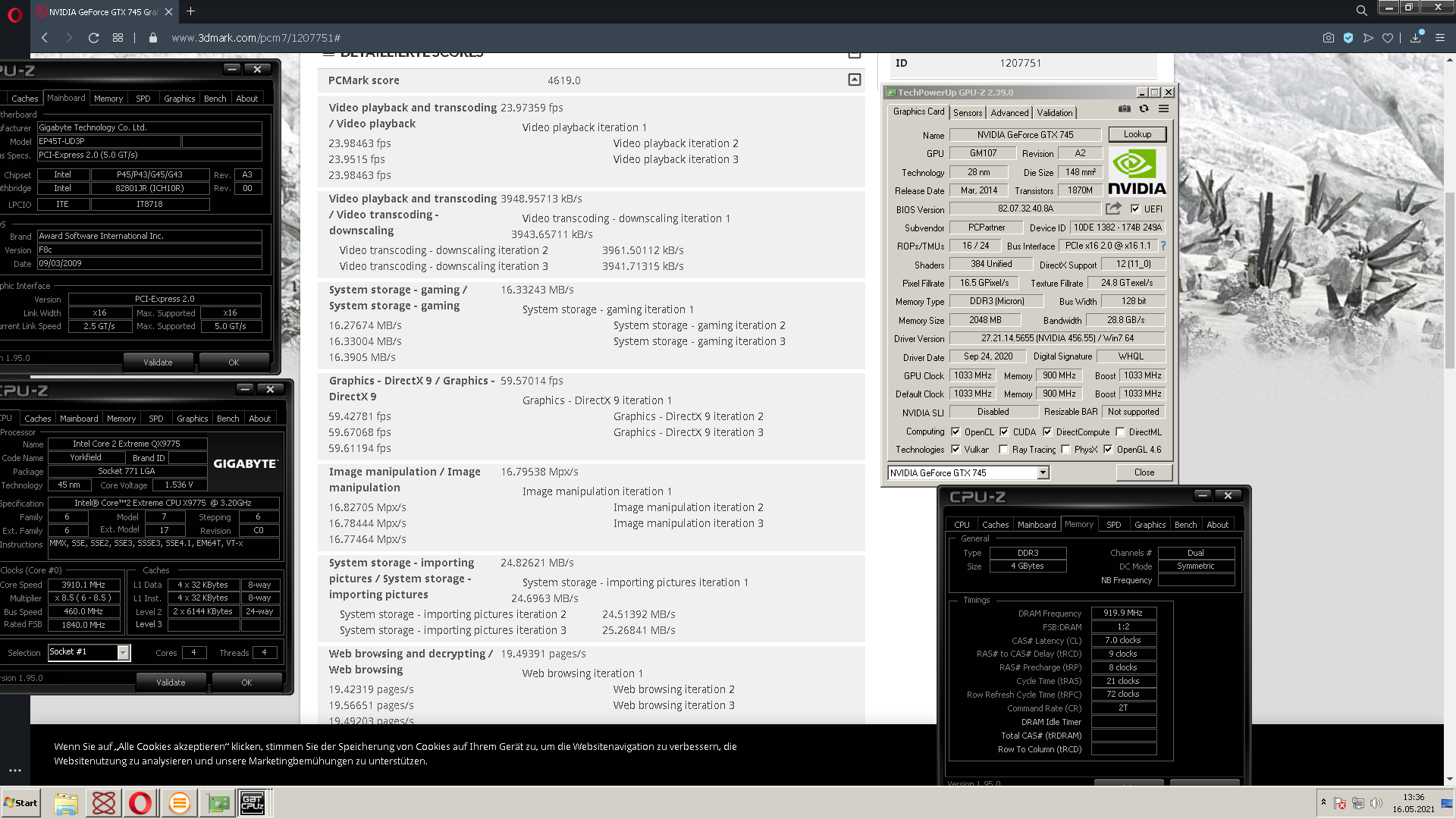Screen dimensions: 1456x819
Task: Toggle the OpenGL 4.6 checkbox
Action: pyautogui.click(x=1108, y=449)
